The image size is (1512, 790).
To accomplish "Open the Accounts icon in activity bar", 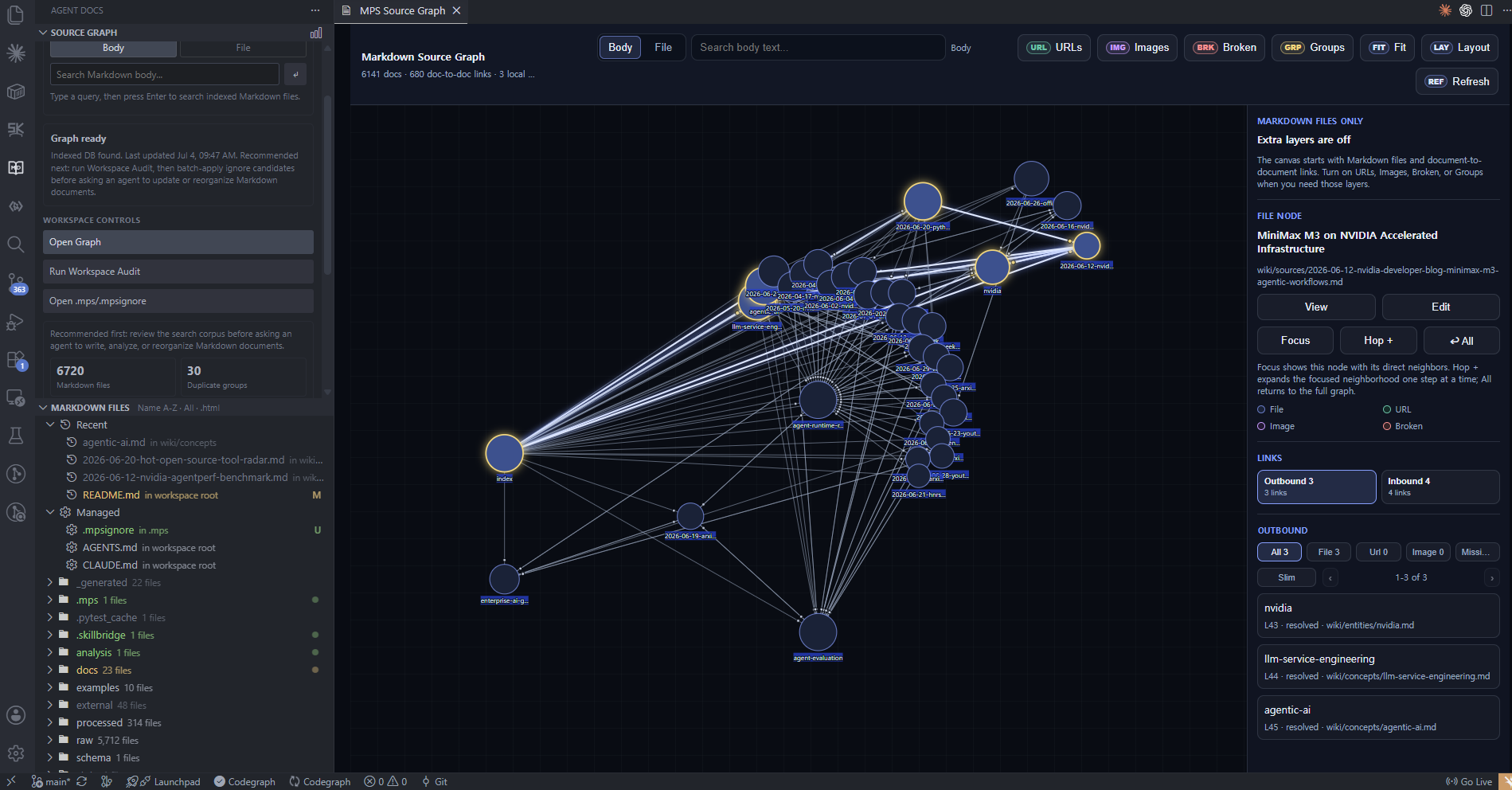I will click(16, 715).
